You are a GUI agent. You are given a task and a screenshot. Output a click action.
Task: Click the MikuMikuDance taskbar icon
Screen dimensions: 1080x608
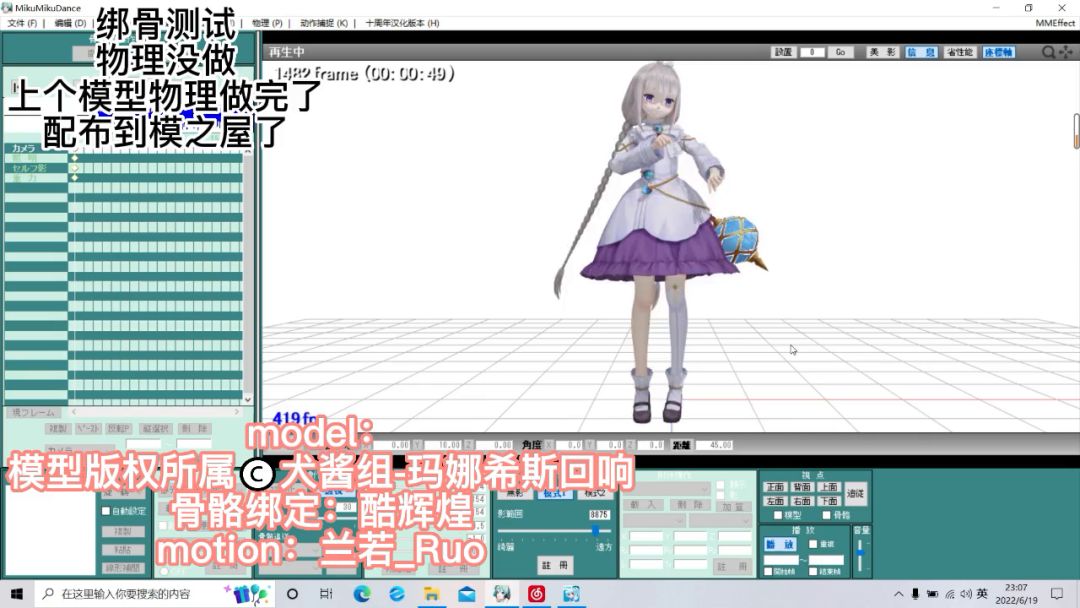503,594
